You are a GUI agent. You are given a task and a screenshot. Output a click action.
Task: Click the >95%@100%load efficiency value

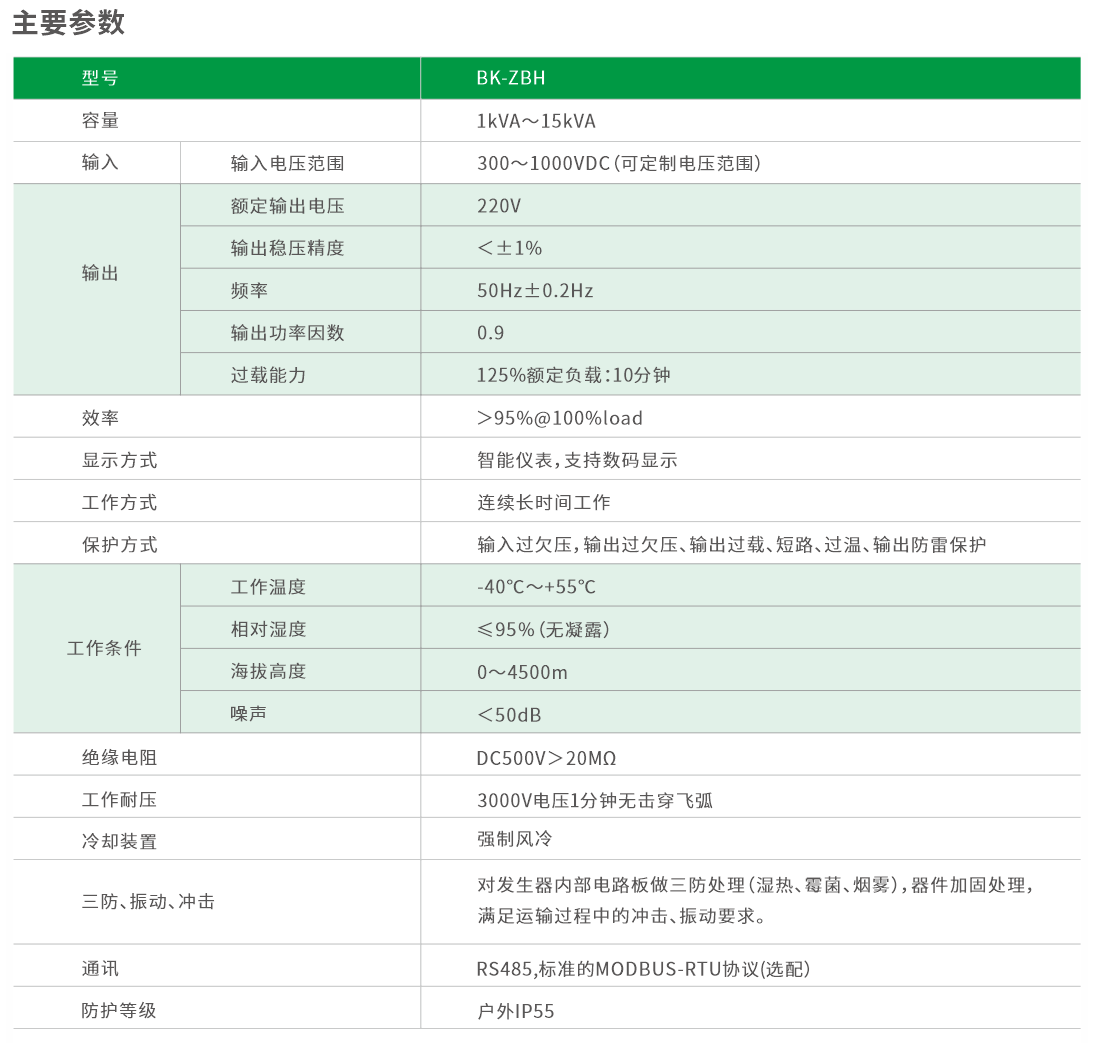560,418
